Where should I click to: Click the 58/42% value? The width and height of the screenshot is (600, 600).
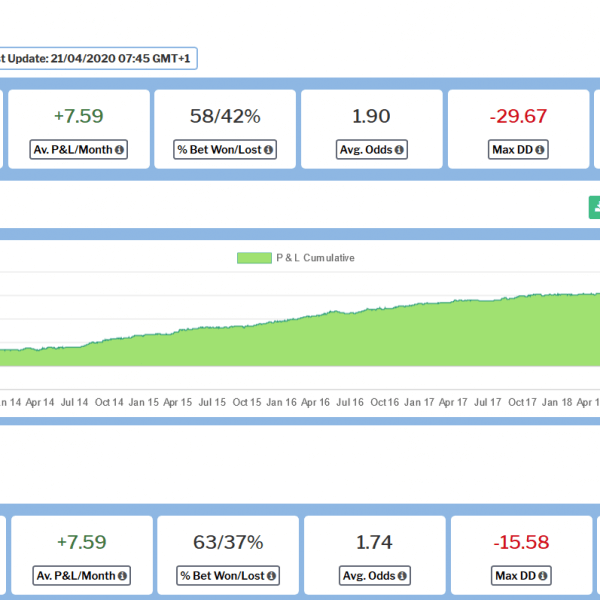225,116
